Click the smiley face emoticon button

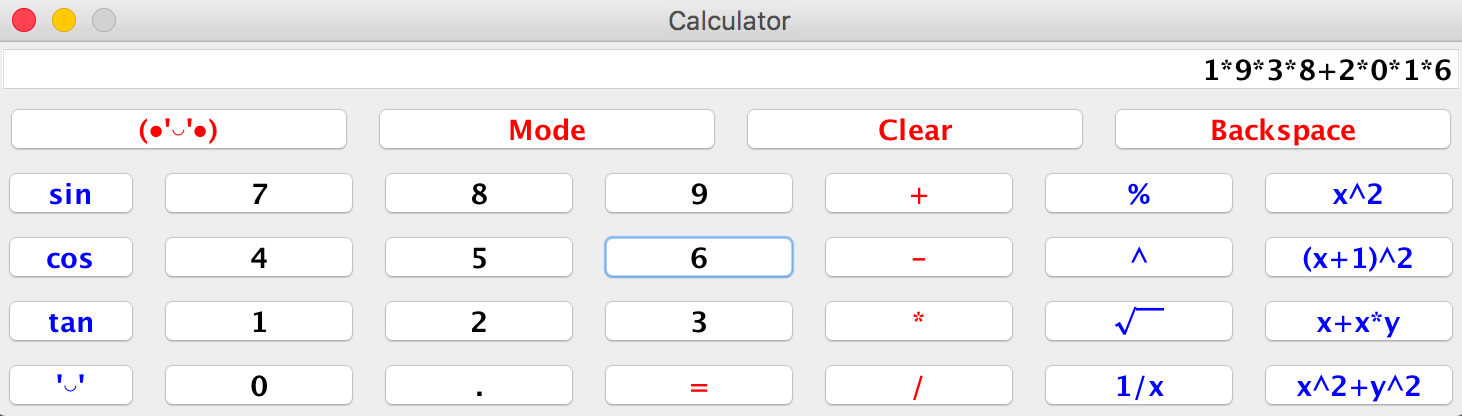click(x=179, y=130)
